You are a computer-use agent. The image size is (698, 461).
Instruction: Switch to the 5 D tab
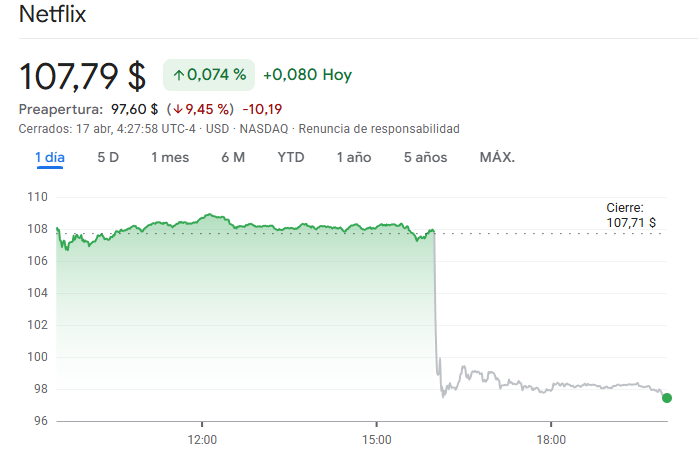tap(108, 157)
